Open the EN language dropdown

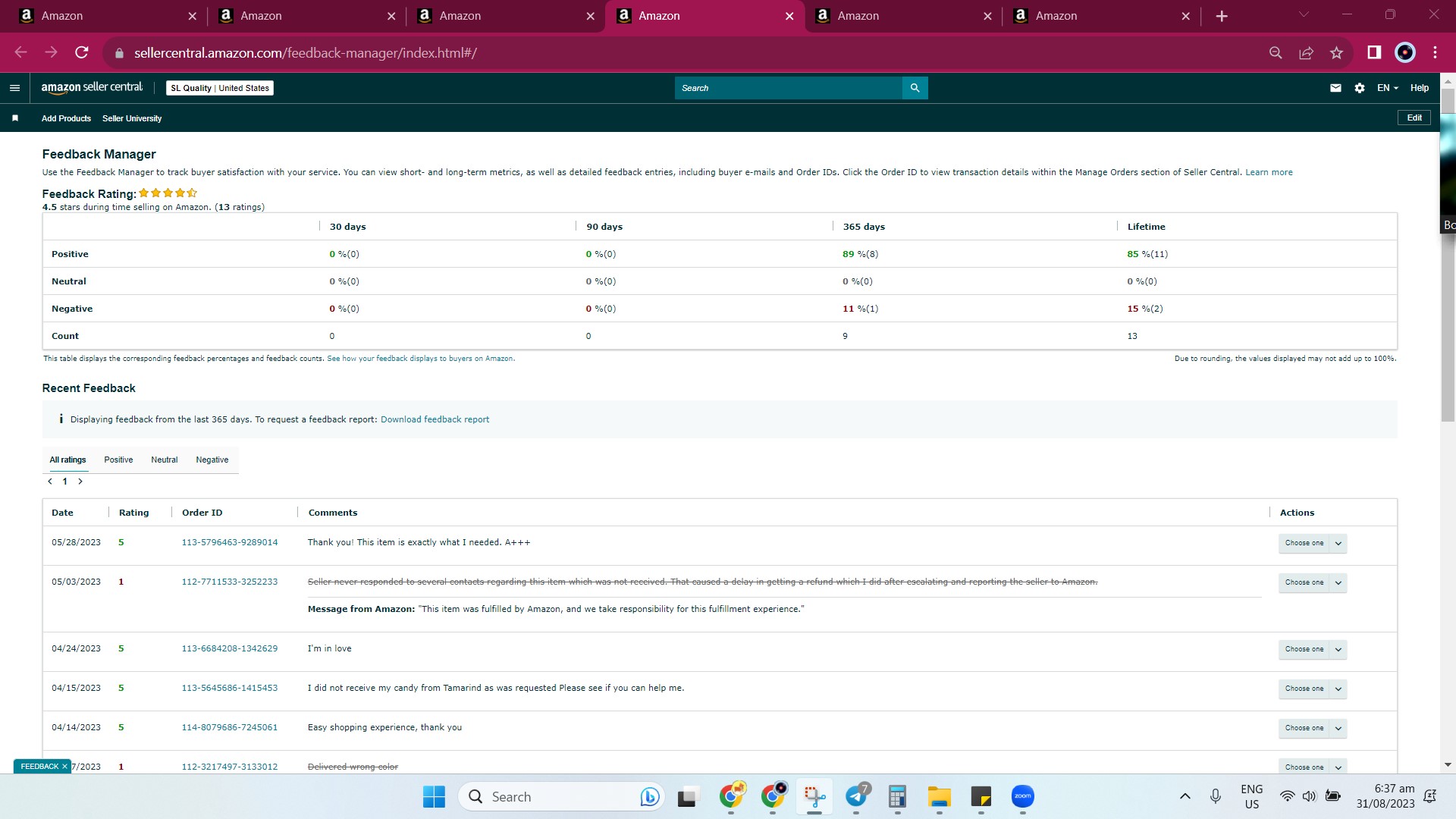pyautogui.click(x=1387, y=88)
